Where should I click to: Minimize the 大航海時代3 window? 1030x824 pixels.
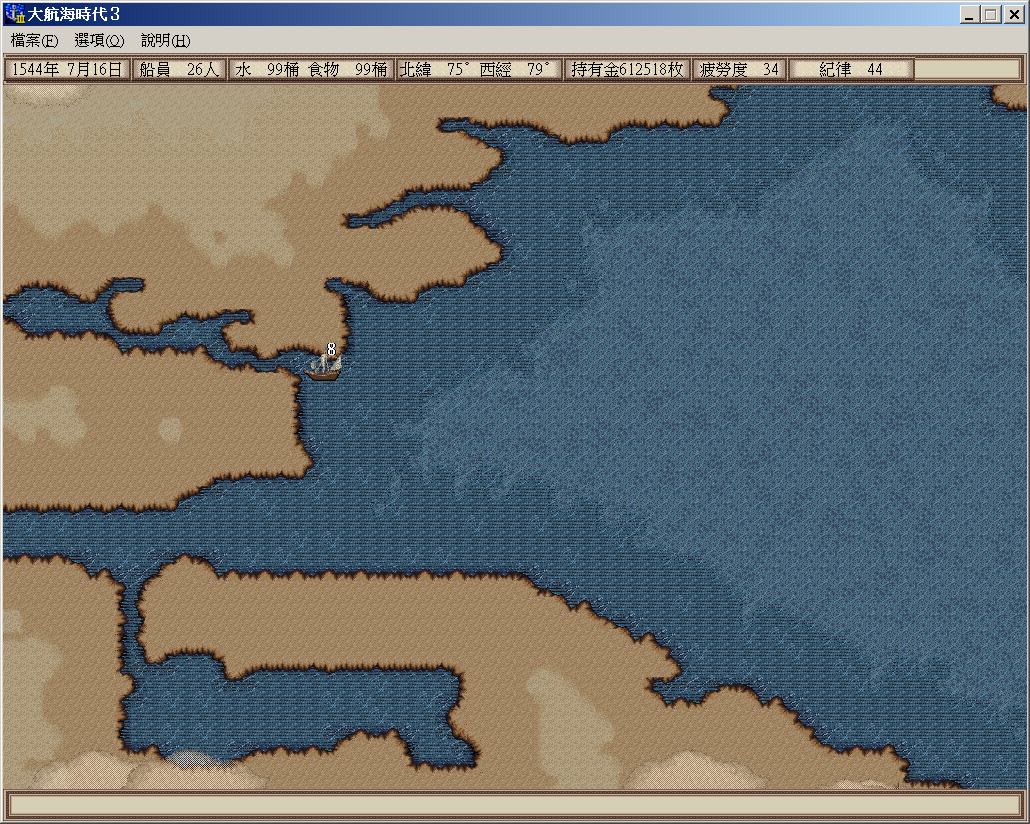click(x=970, y=15)
